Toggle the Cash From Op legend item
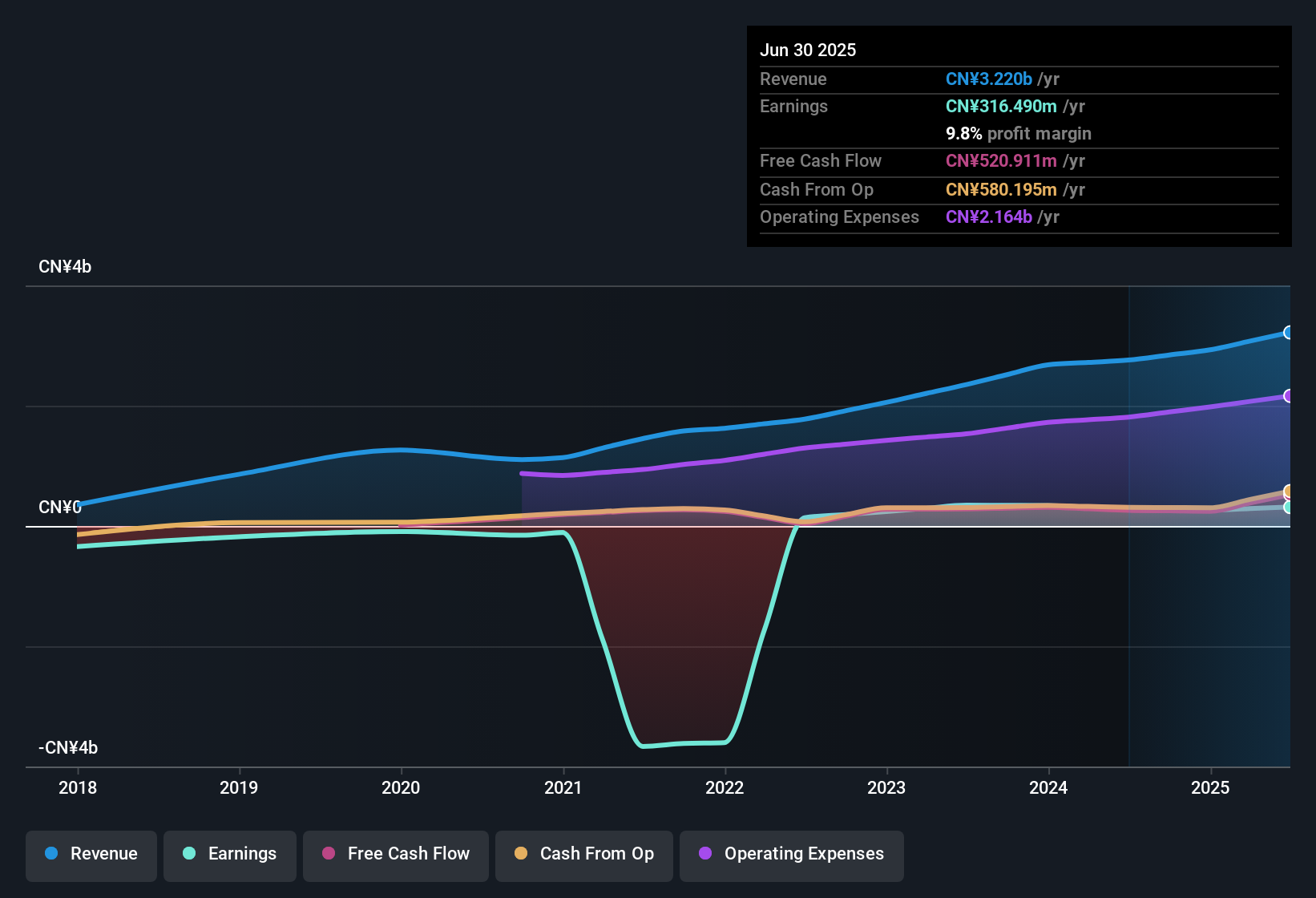 pos(583,854)
